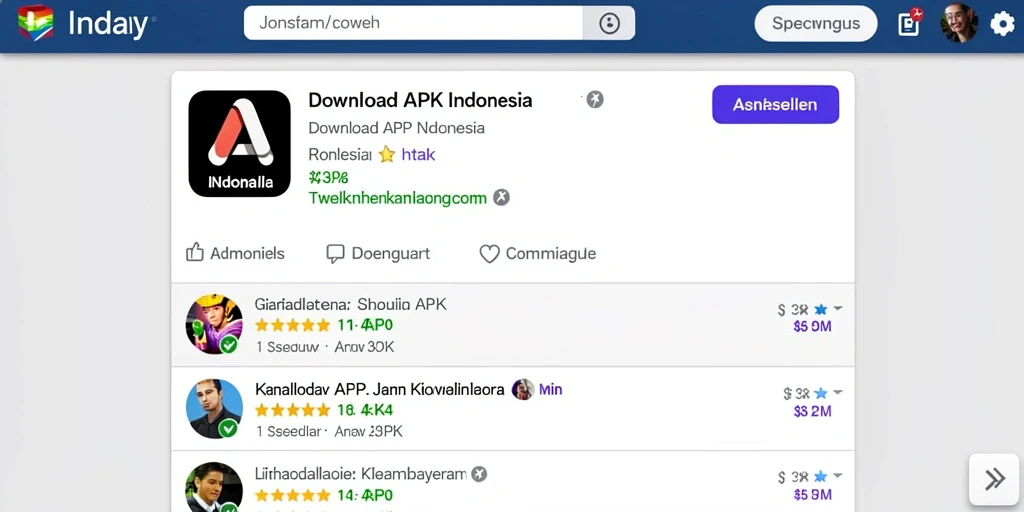Expand dropdown arrow in Kanallodav row
This screenshot has width=1024, height=512.
click(838, 392)
